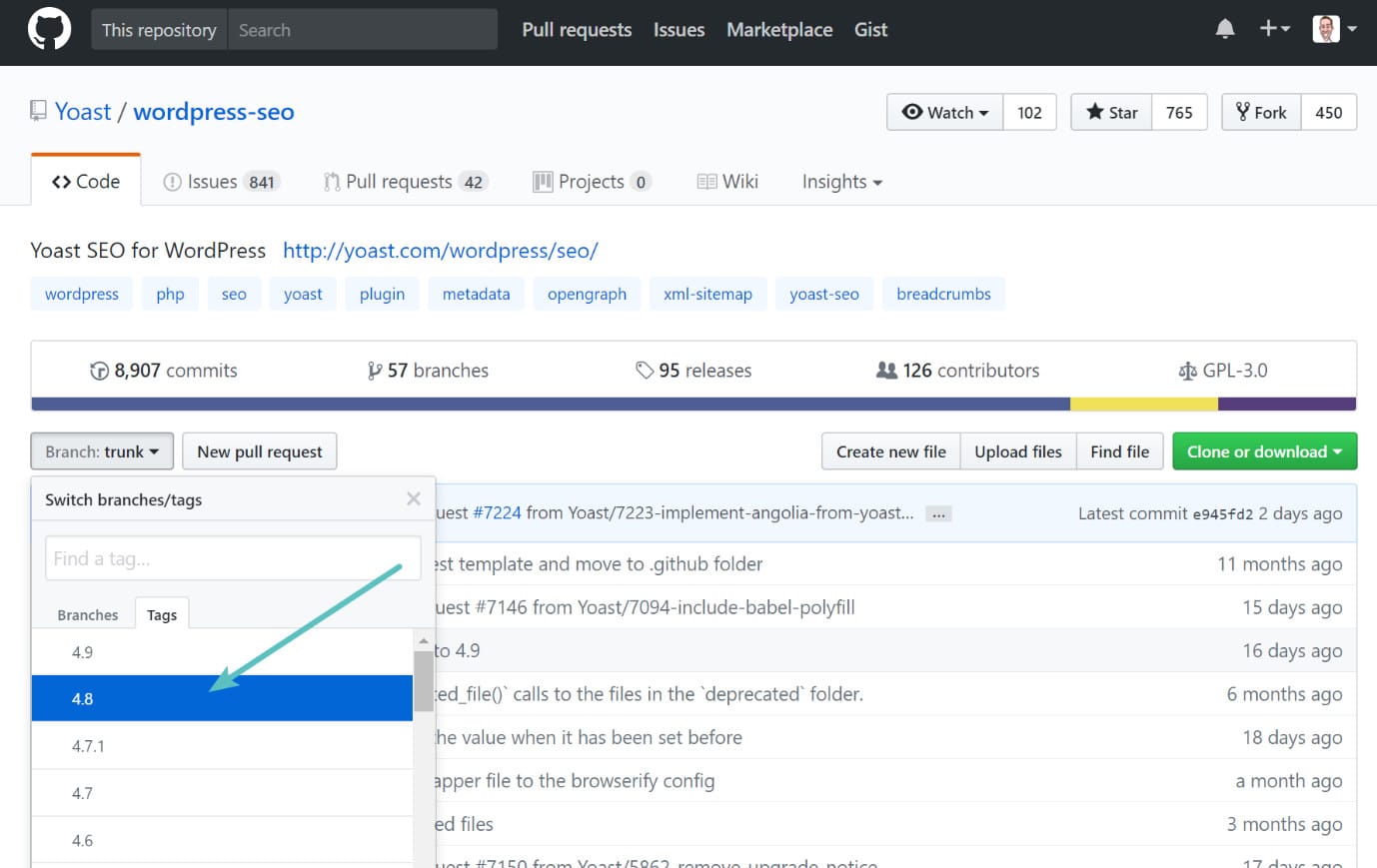Open the yoast.com/wordpress/seo link

[x=441, y=251]
